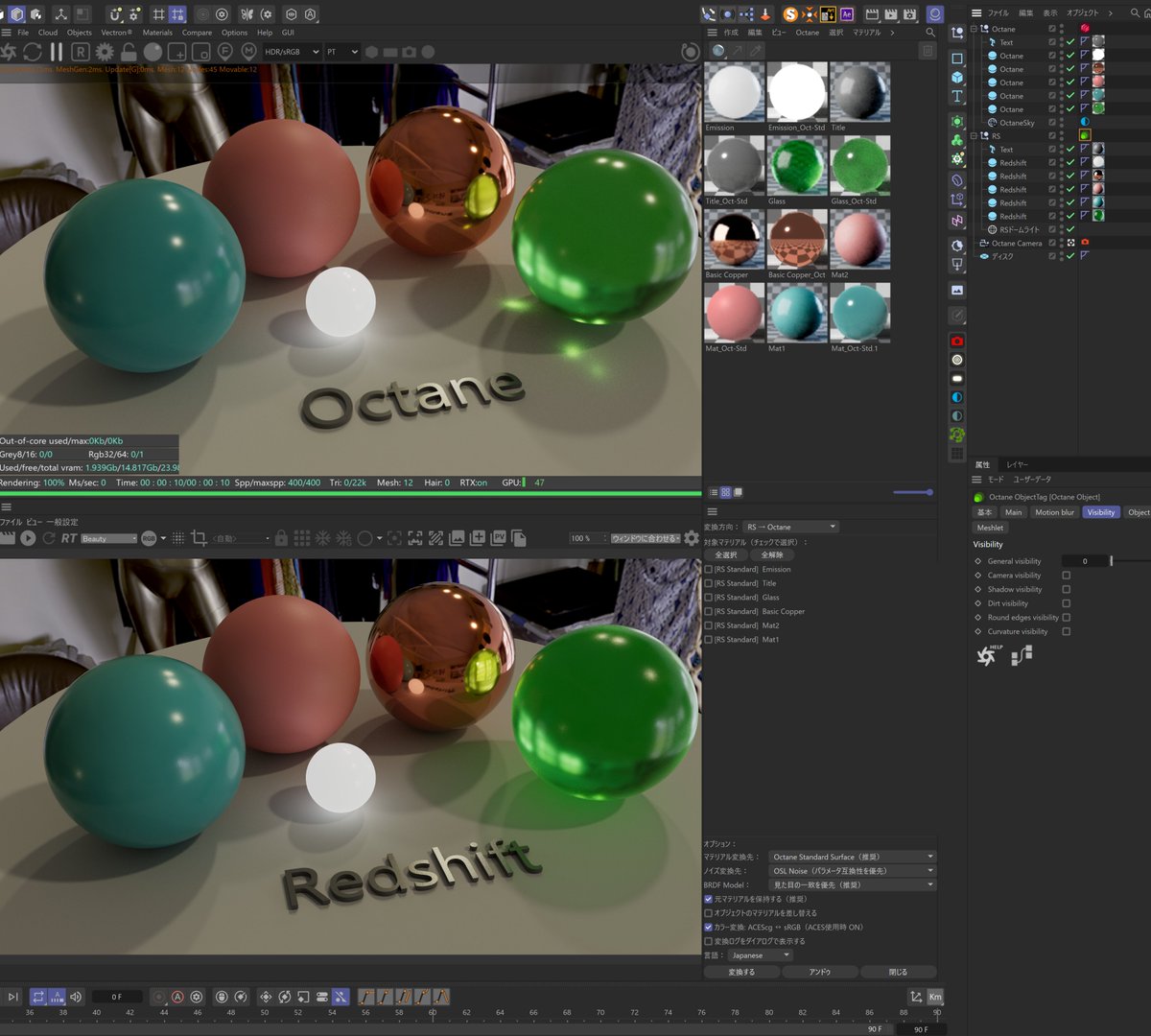Select the focus picker F icon
1151x1036 pixels.
225,52
